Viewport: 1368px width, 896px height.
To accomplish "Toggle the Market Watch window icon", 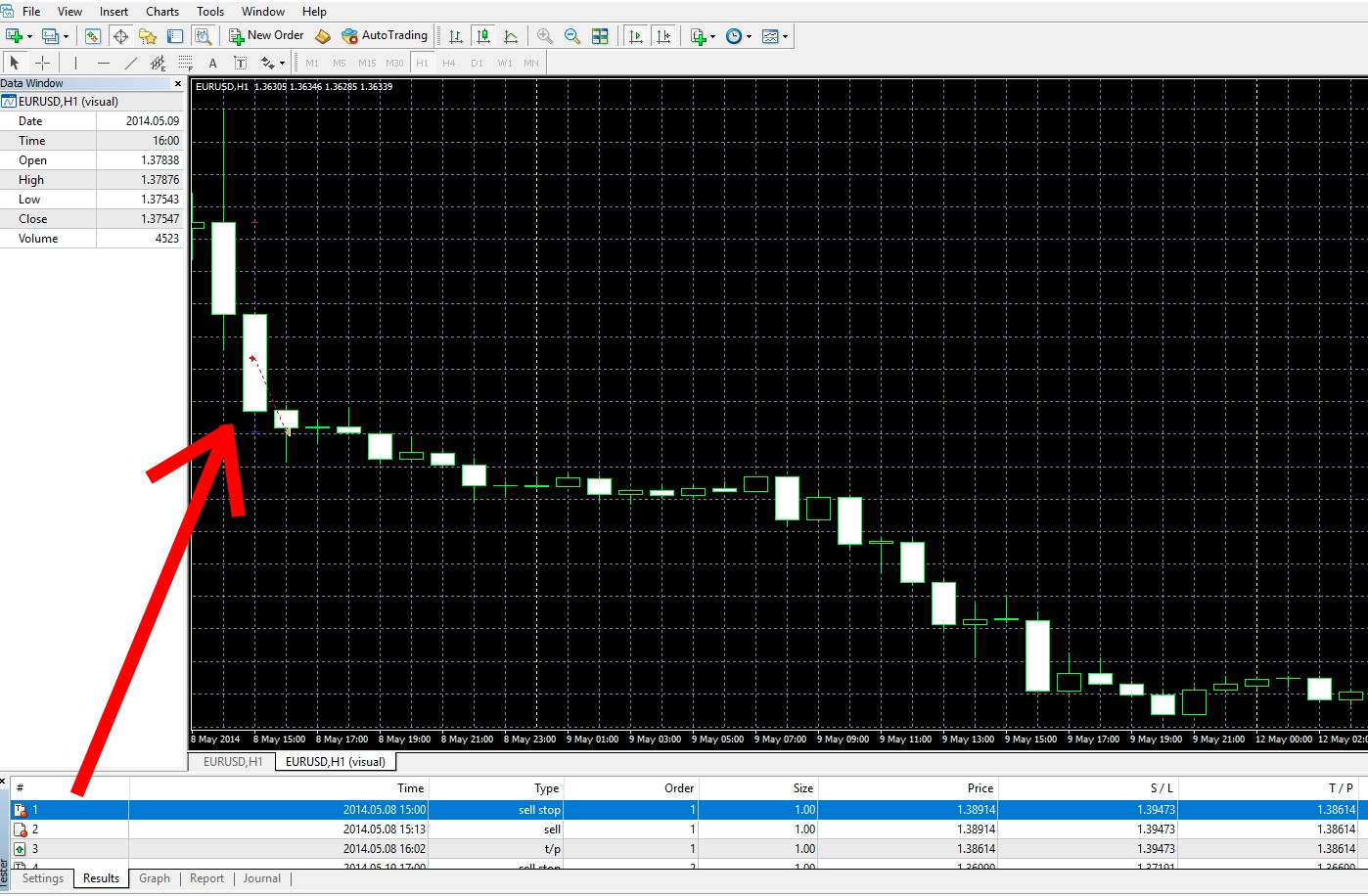I will coord(92,36).
